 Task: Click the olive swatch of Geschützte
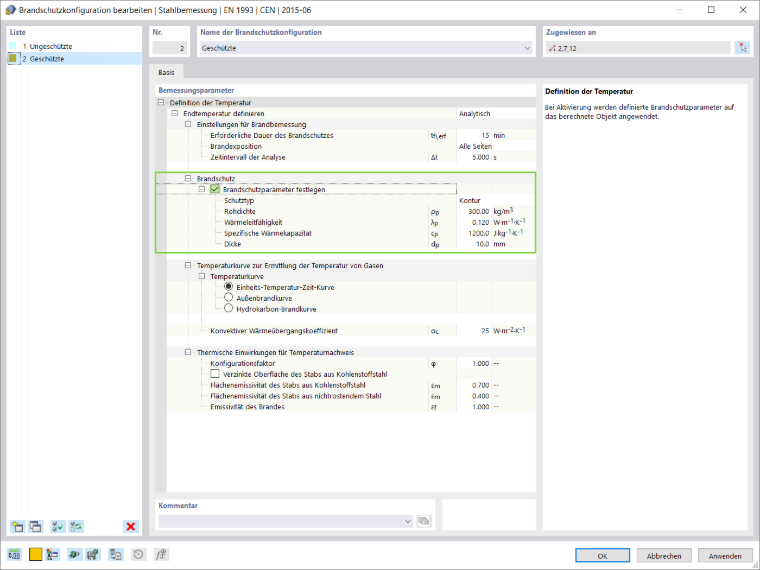(13, 59)
